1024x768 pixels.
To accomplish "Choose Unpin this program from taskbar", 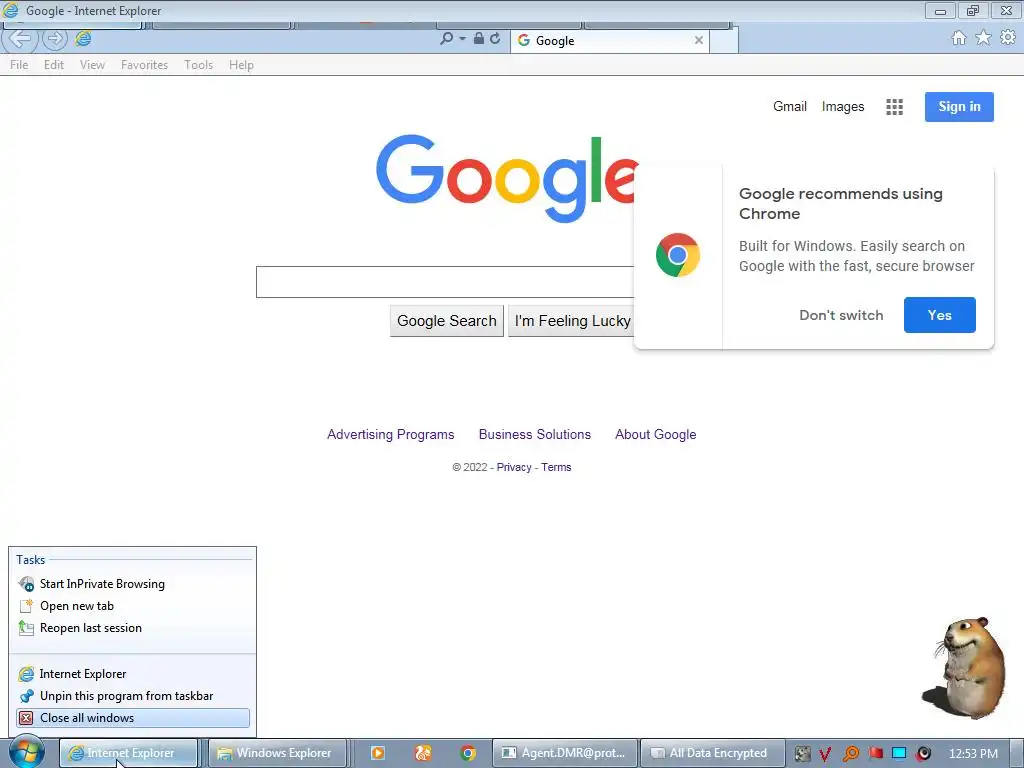I will pos(133,696).
